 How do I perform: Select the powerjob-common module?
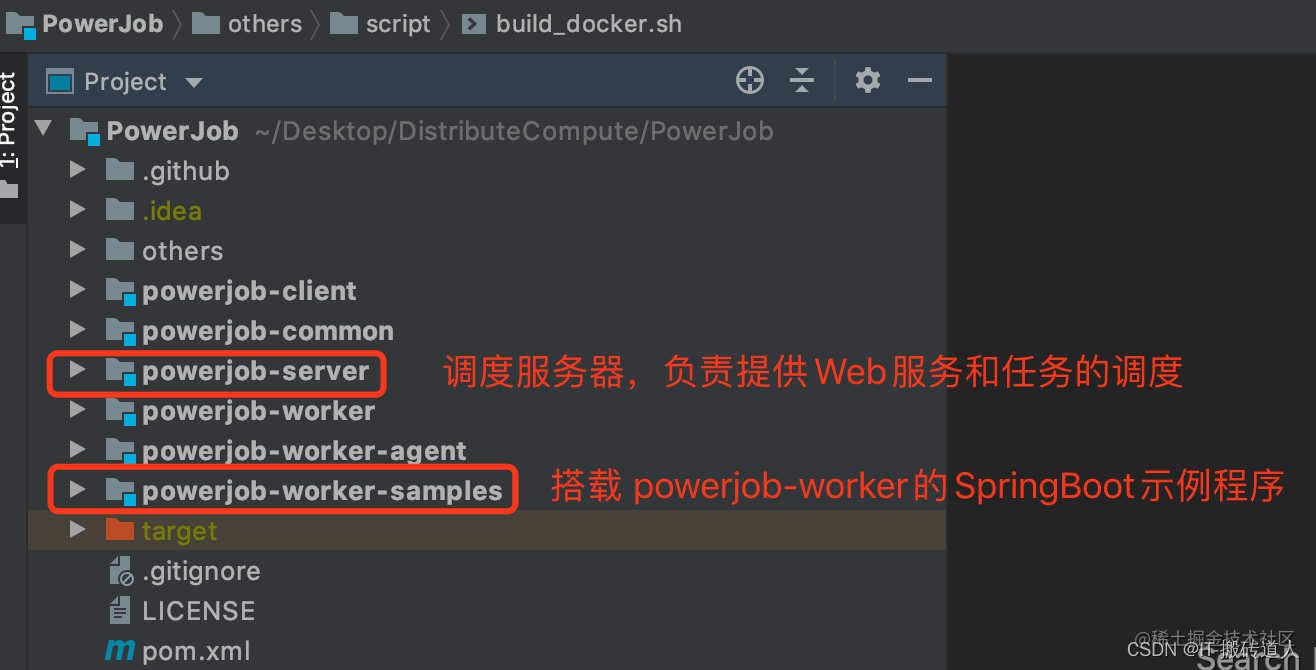[268, 331]
